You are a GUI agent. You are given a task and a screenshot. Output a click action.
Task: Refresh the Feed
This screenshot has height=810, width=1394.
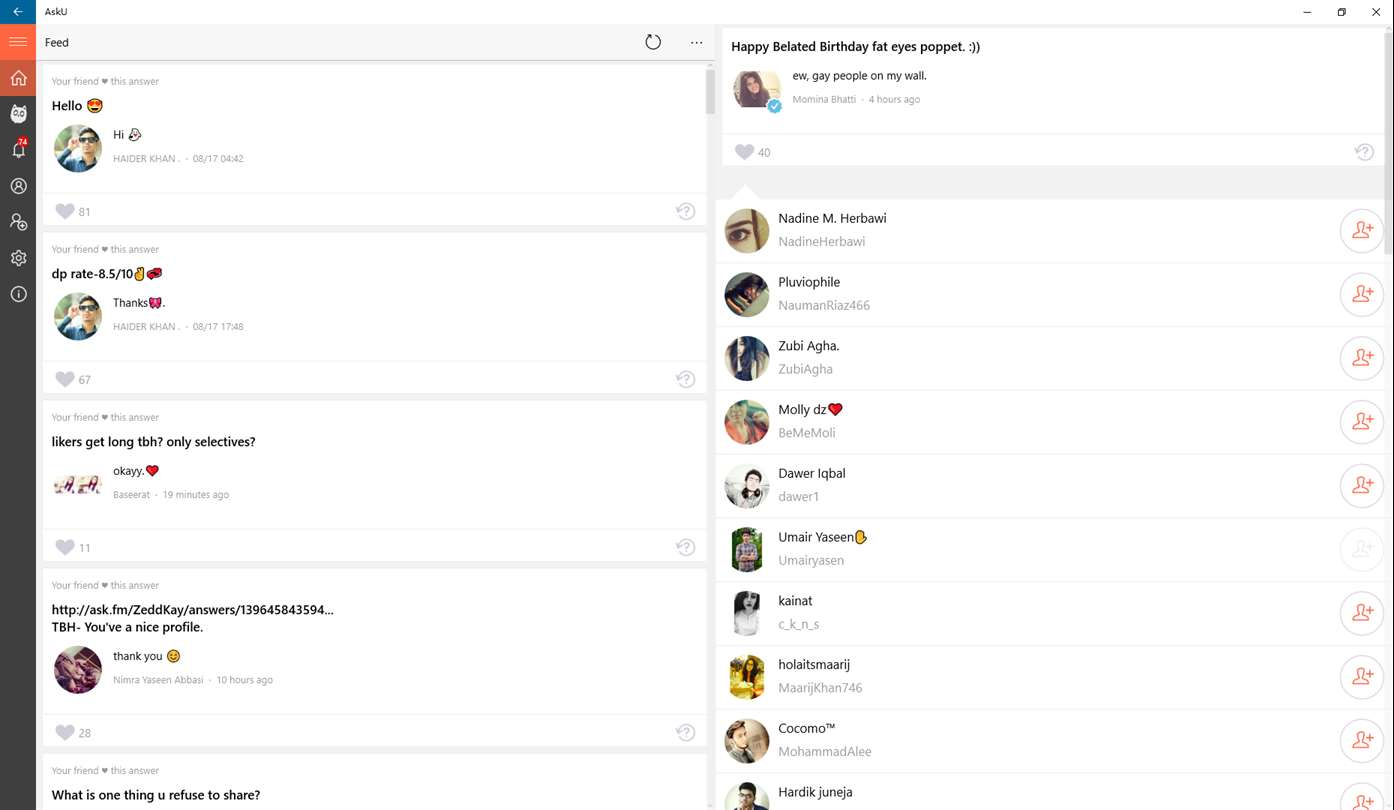tap(653, 42)
